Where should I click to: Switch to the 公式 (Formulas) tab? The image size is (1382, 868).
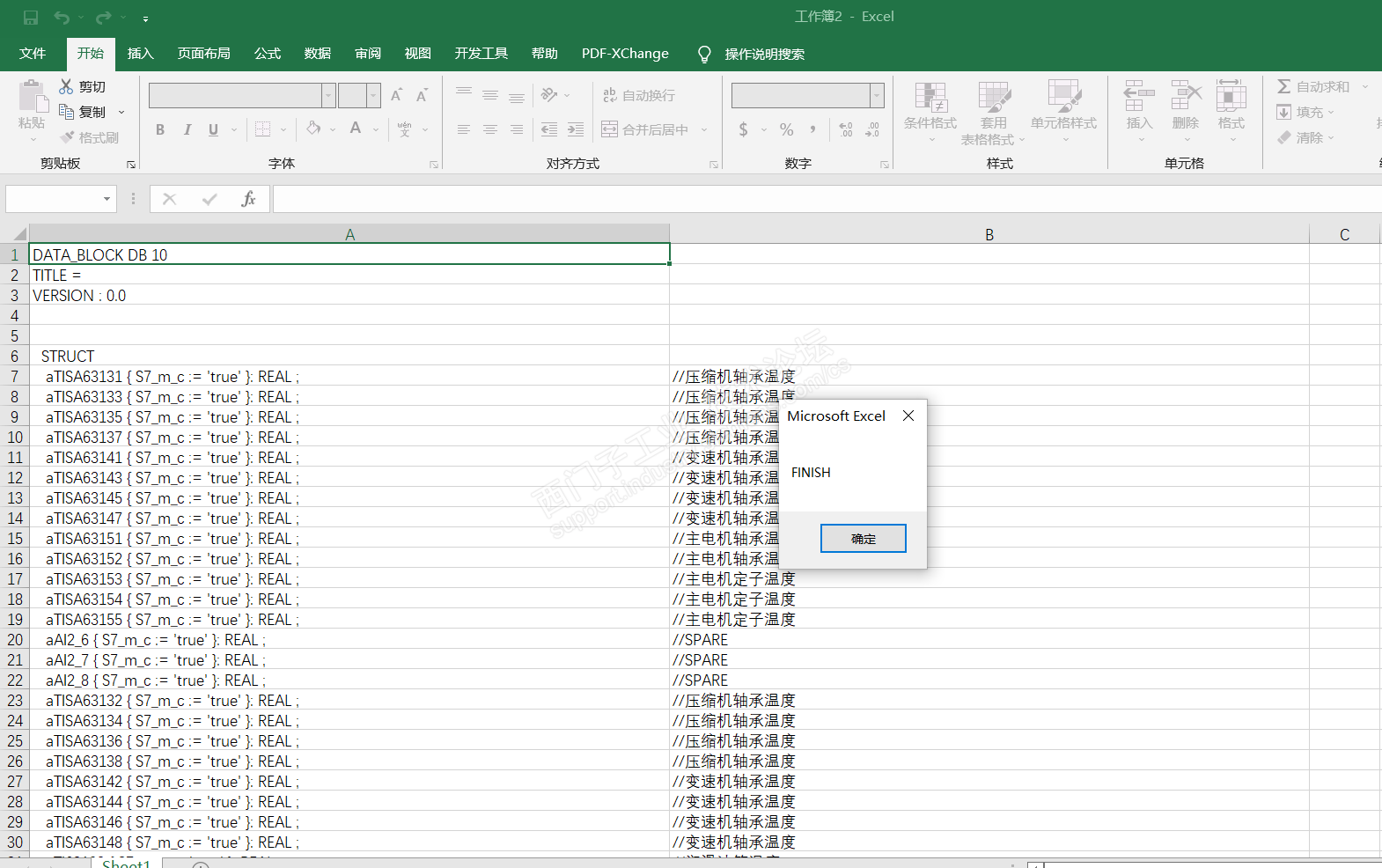click(x=268, y=54)
